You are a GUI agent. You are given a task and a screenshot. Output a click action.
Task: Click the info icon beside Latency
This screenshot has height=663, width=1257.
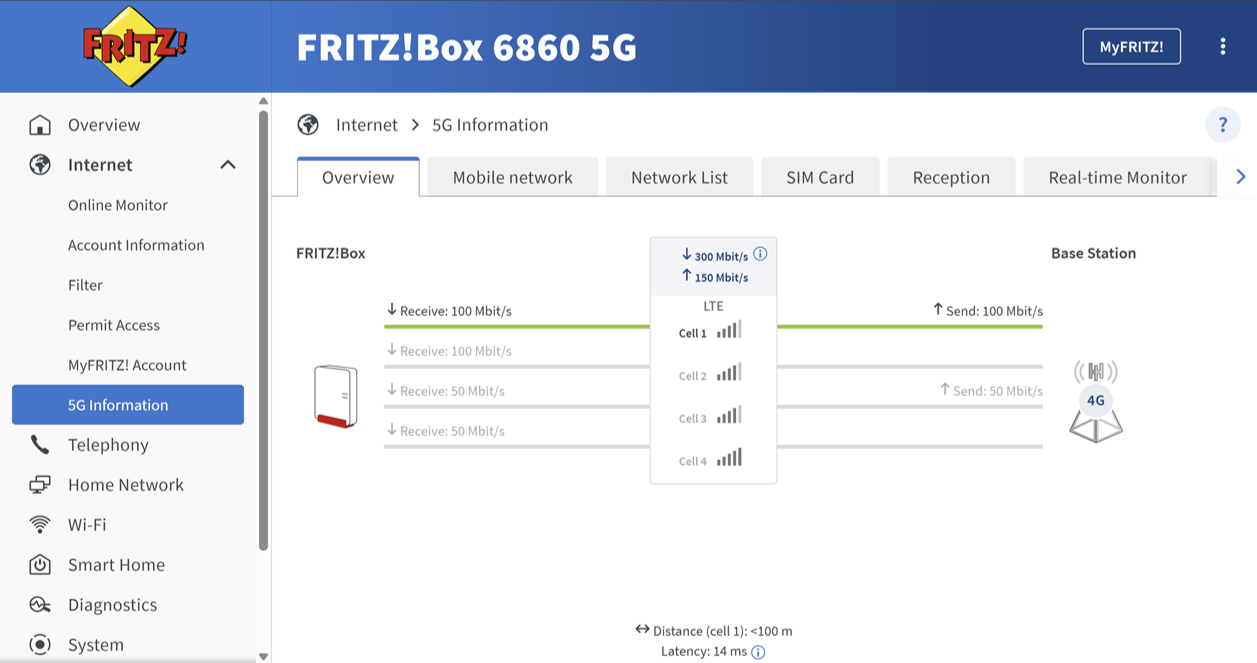point(758,651)
